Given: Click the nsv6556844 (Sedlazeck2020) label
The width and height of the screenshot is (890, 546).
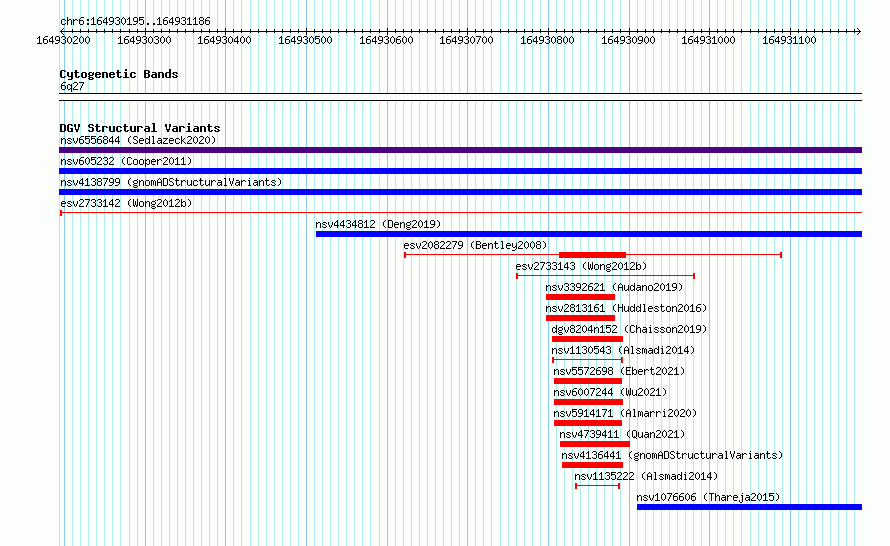Looking at the screenshot, I should 138,140.
